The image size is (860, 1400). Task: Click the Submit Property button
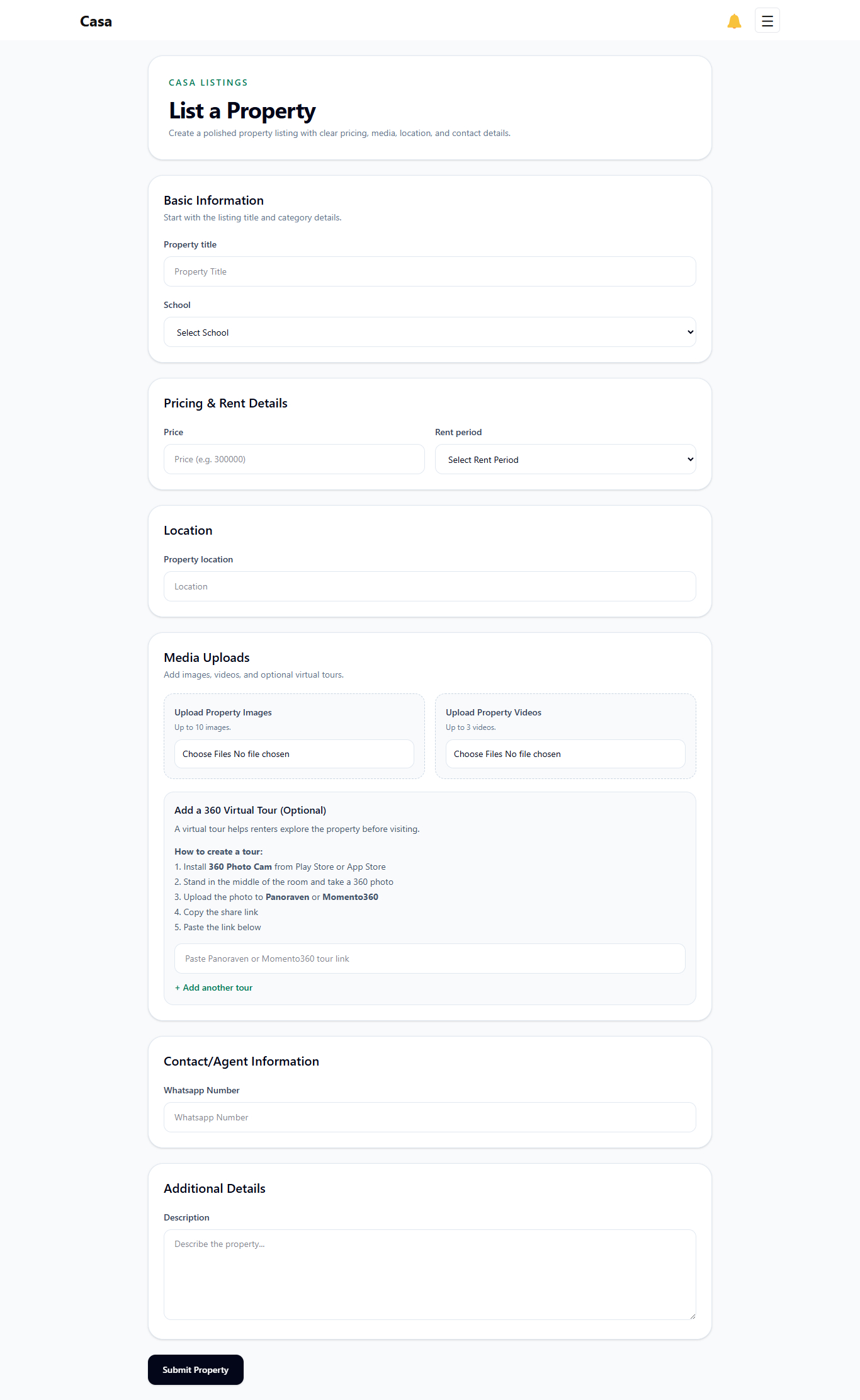tap(196, 1370)
